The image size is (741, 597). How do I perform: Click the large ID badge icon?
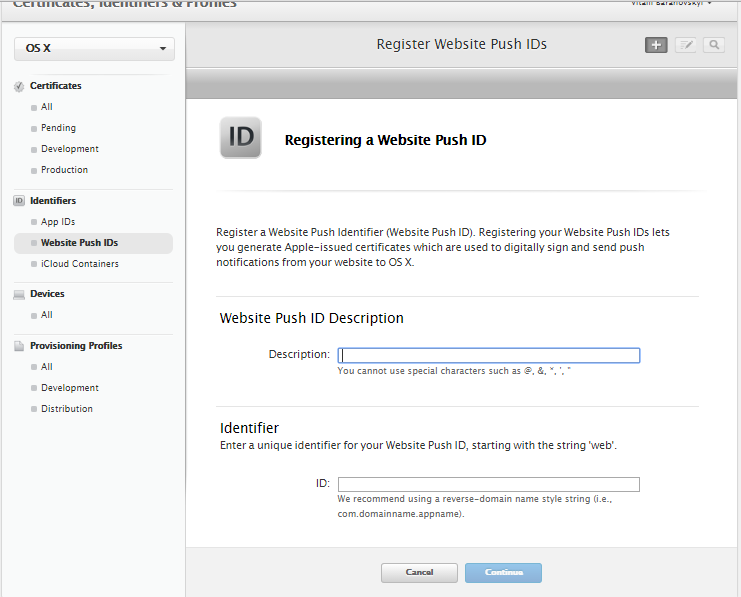(x=241, y=138)
